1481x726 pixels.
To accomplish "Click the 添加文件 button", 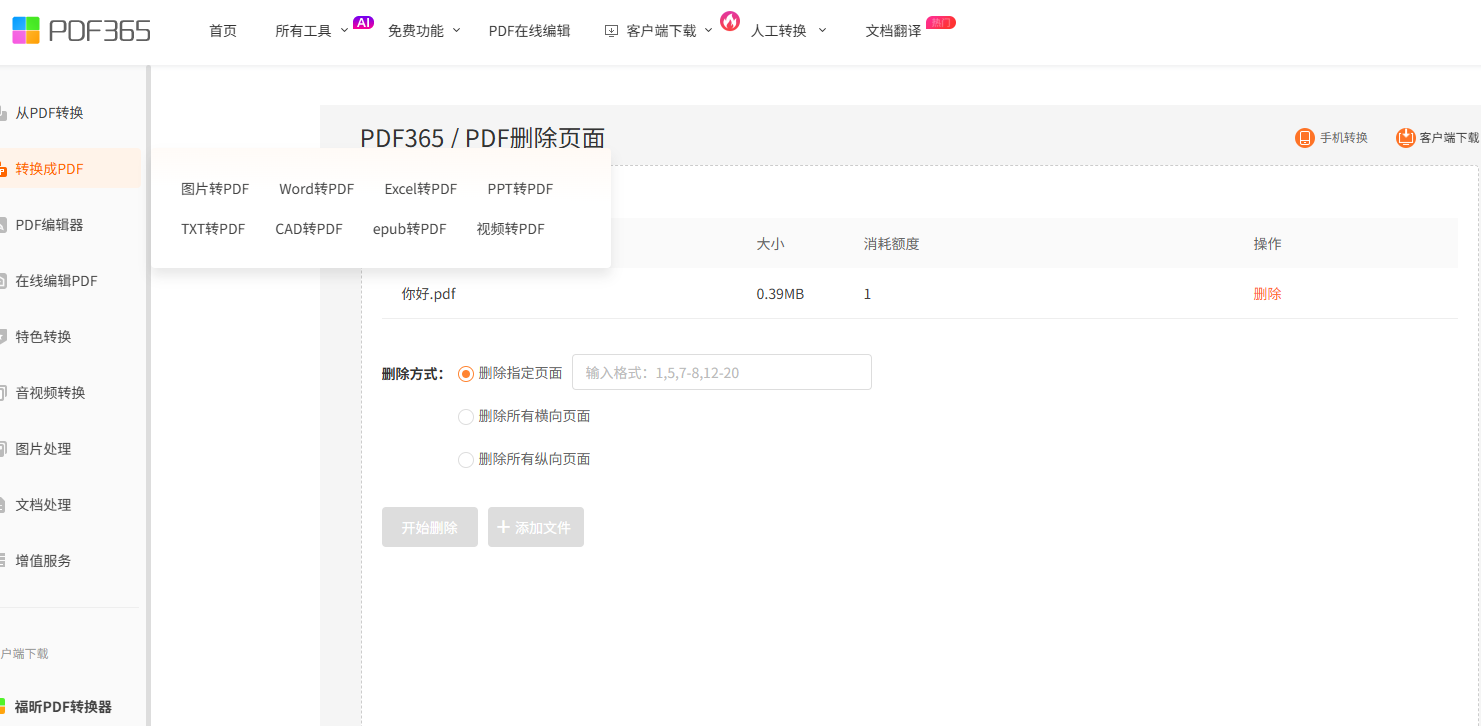I will (x=536, y=527).
